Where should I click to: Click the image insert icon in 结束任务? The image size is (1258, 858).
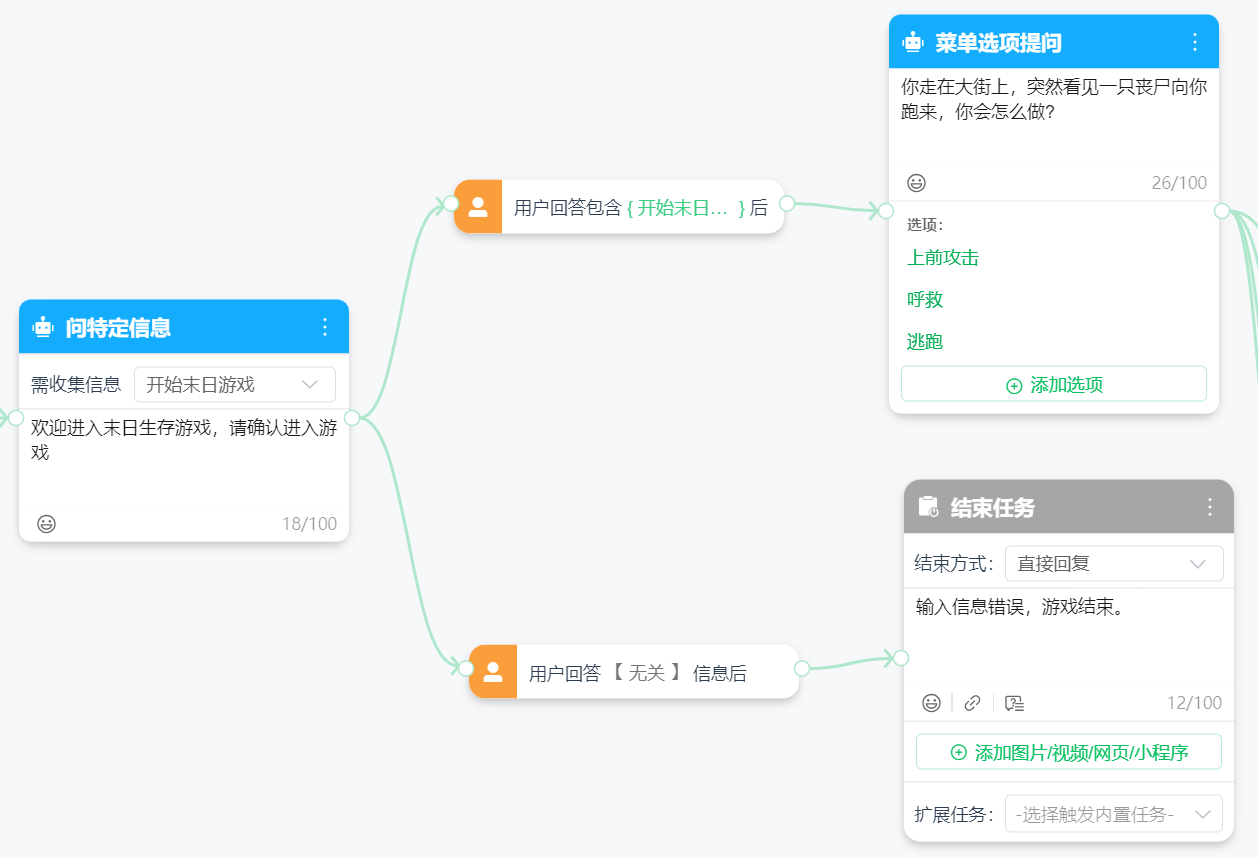pyautogui.click(x=1014, y=703)
